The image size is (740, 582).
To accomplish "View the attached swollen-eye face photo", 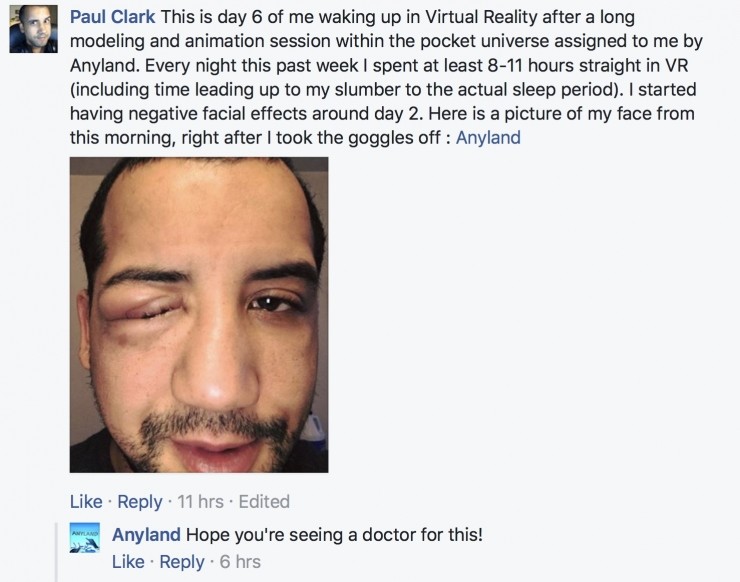I will (x=199, y=315).
